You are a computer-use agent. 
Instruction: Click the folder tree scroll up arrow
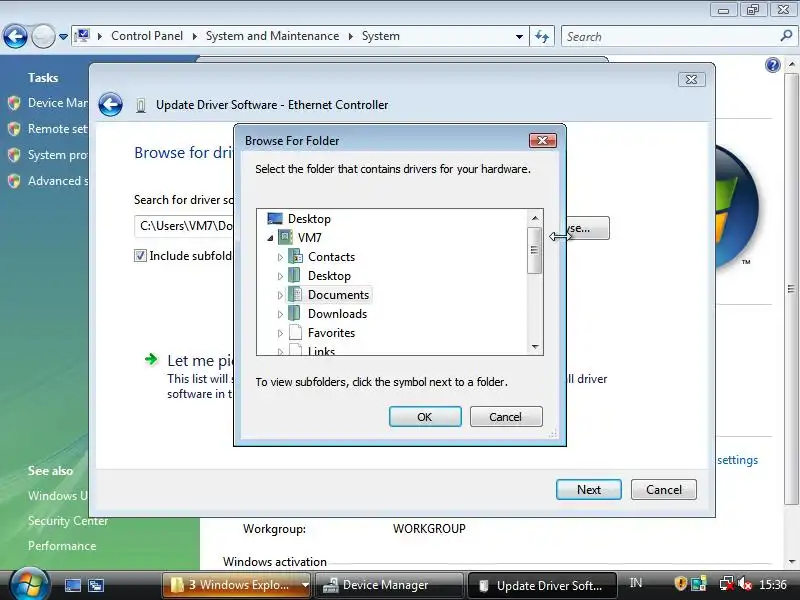[x=535, y=218]
